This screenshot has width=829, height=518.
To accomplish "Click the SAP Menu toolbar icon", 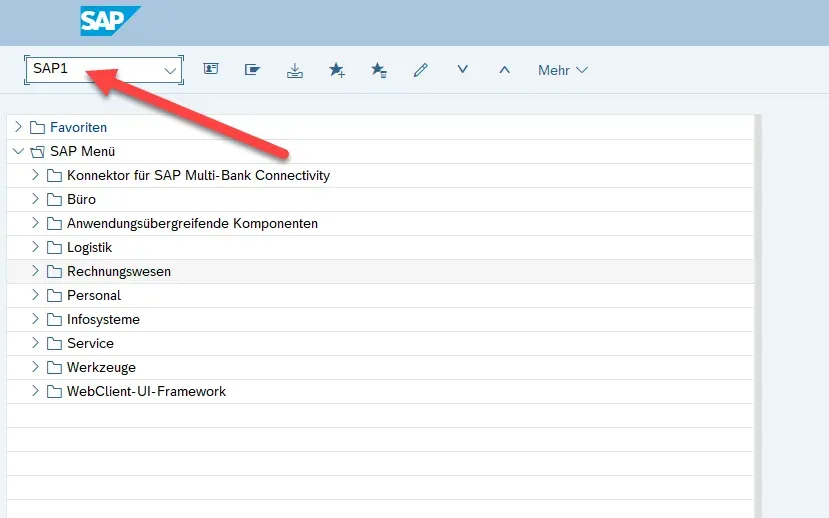I will pyautogui.click(x=253, y=70).
